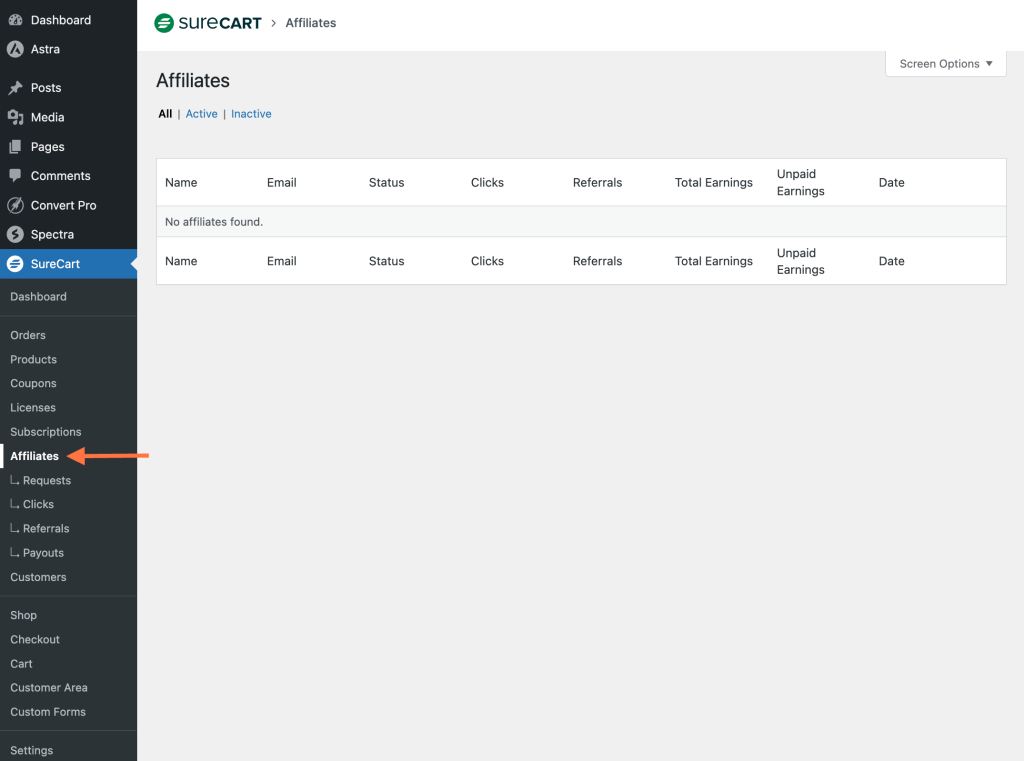Screen dimensions: 1024x761
Task: Click the Posts pushpin icon
Action: [x=15, y=88]
